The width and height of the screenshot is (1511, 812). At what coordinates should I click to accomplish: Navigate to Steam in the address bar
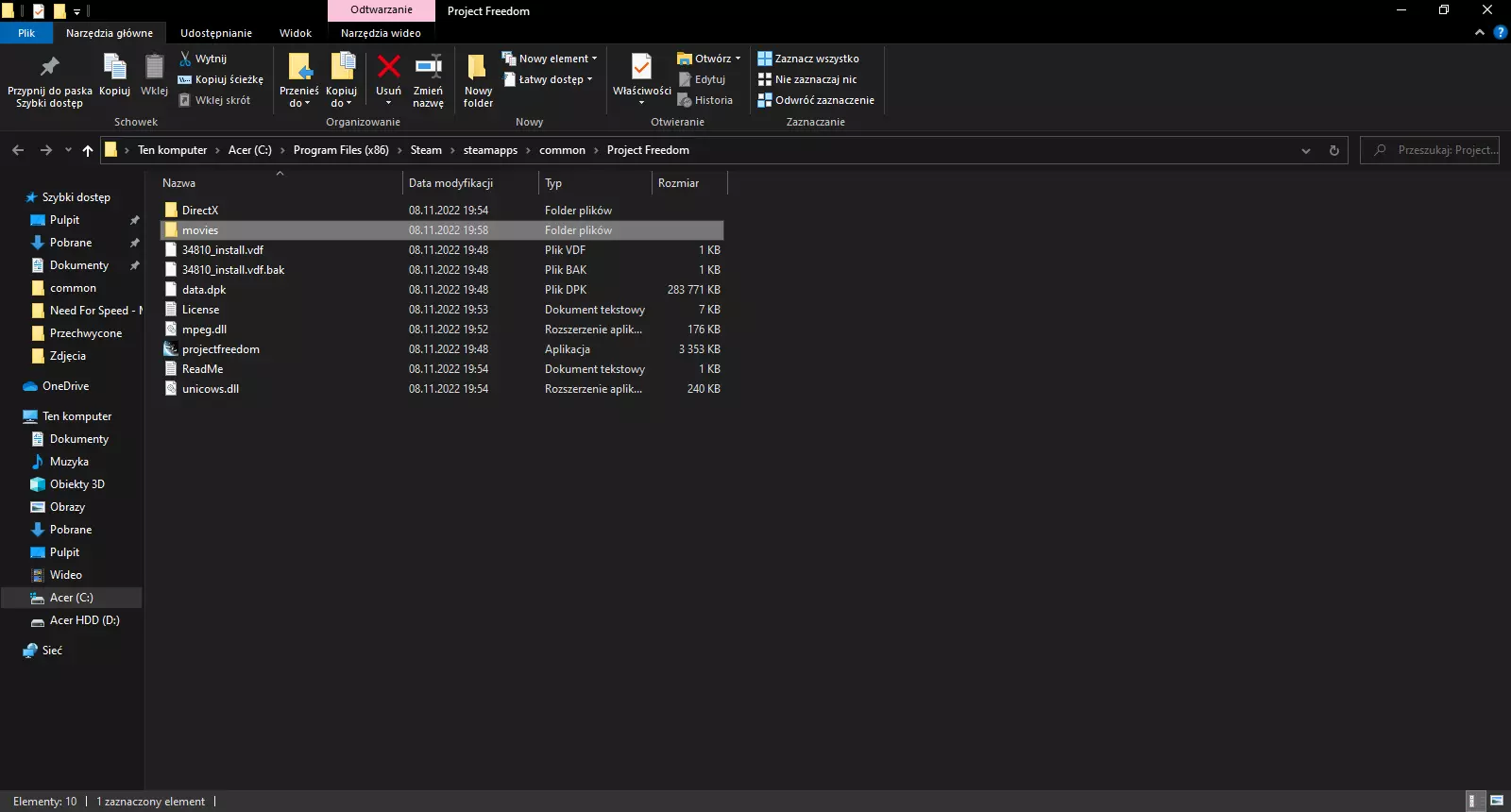(426, 150)
